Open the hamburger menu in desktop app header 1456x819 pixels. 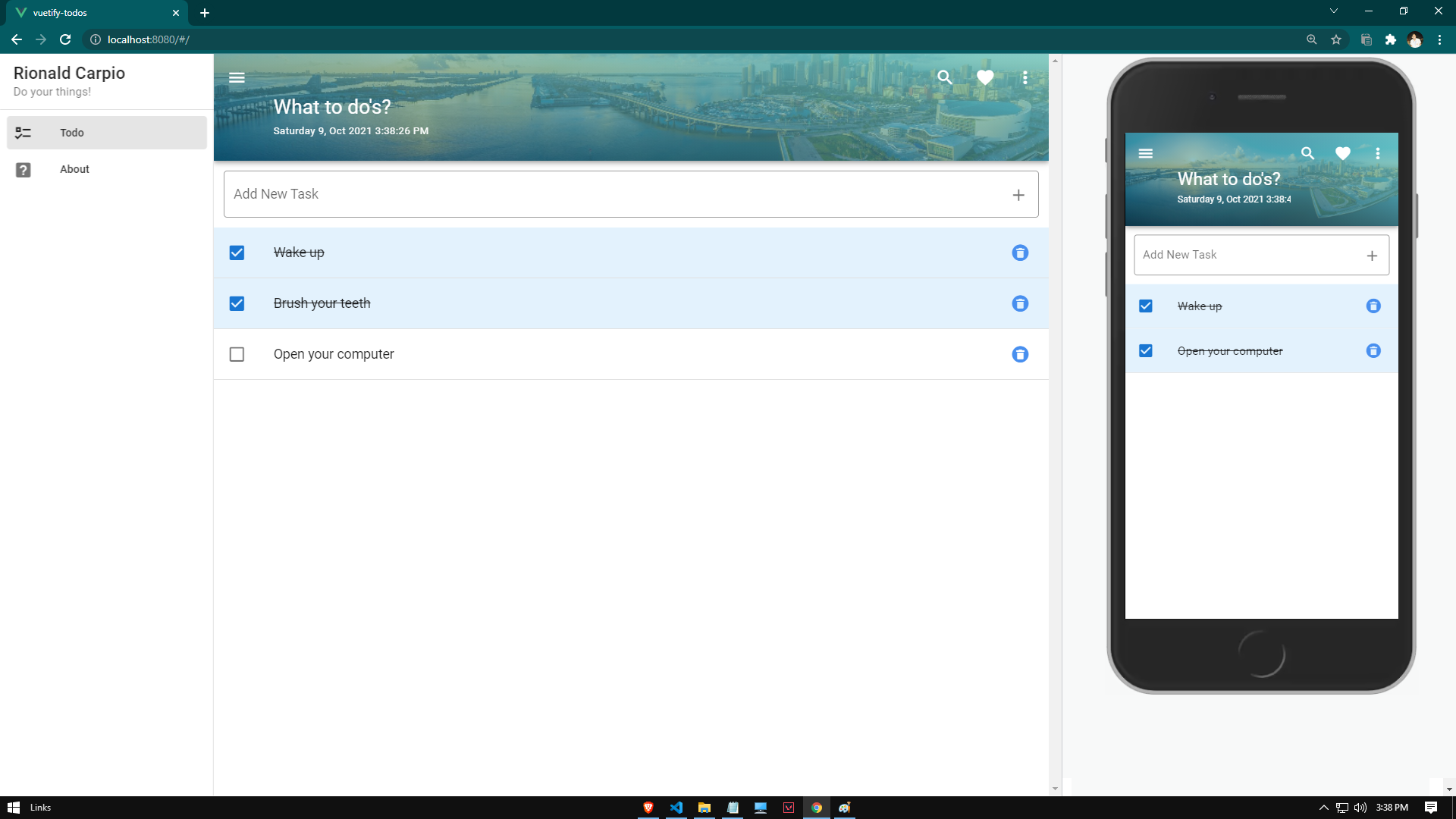[x=237, y=77]
